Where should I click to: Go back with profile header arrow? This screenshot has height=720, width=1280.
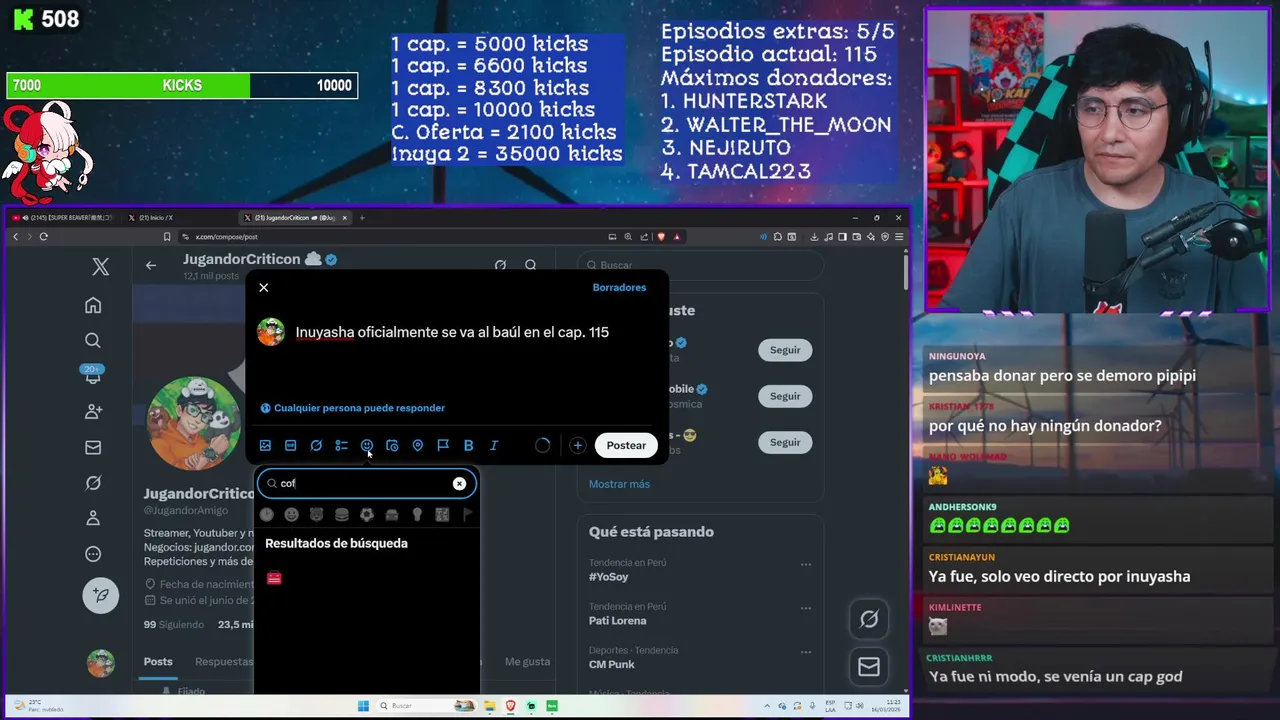point(151,265)
